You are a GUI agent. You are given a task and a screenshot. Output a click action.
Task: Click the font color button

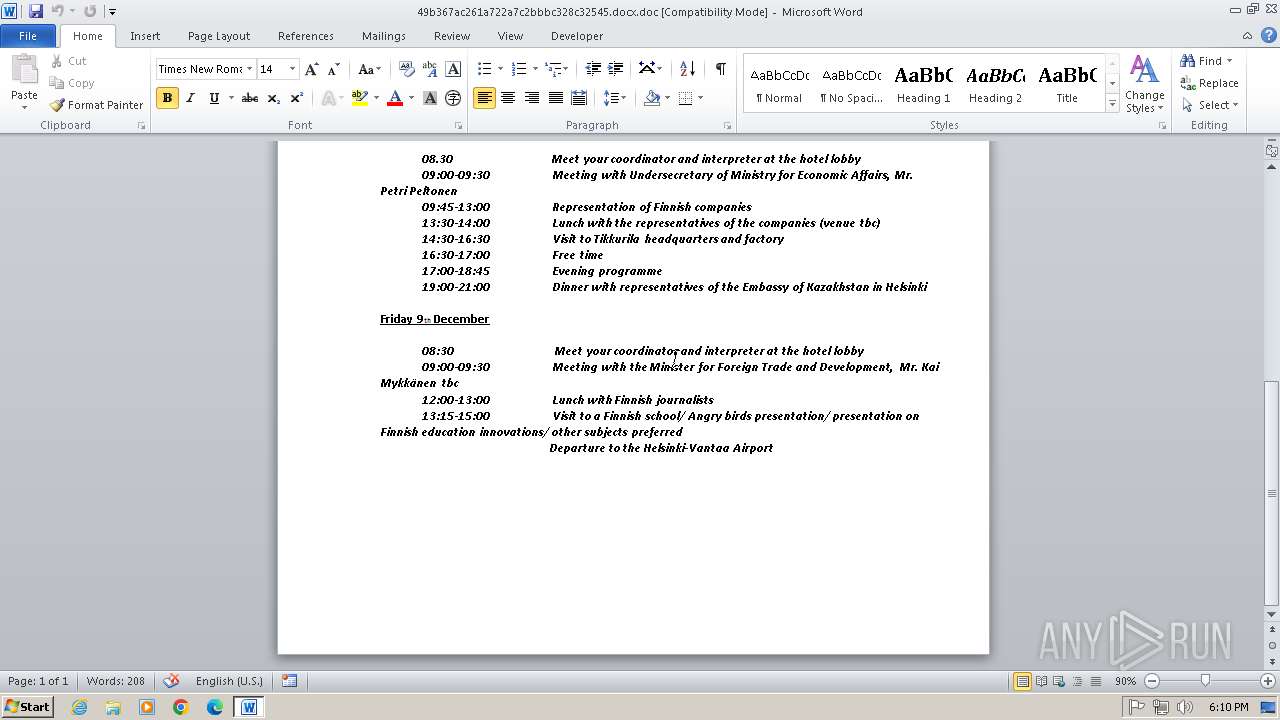395,98
